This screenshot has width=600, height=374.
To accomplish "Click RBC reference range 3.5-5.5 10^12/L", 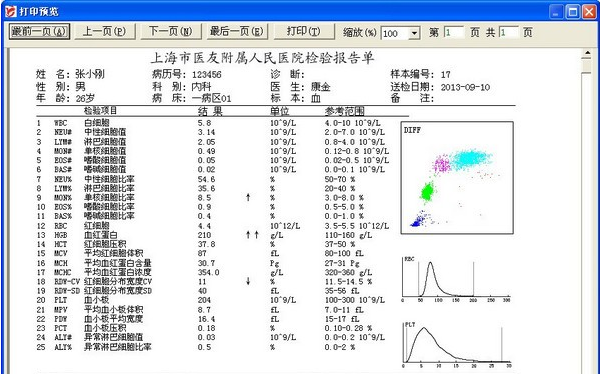I will (357, 226).
